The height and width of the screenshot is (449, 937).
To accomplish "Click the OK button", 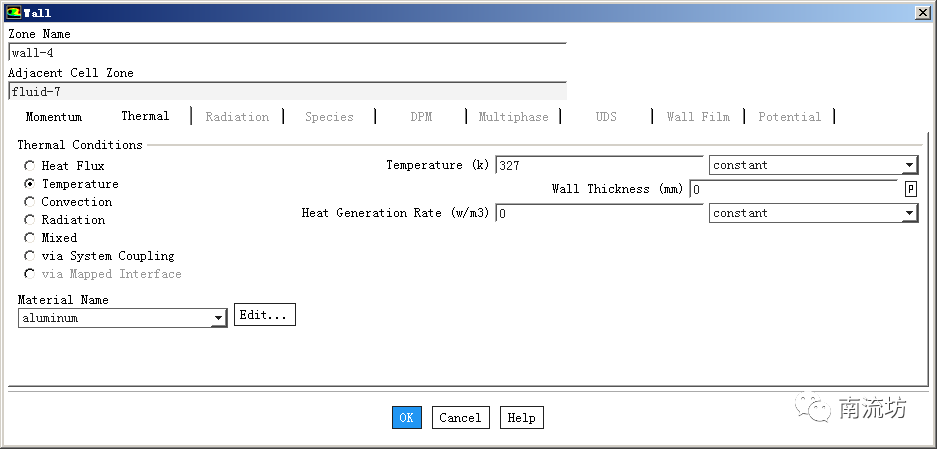I will 406,418.
